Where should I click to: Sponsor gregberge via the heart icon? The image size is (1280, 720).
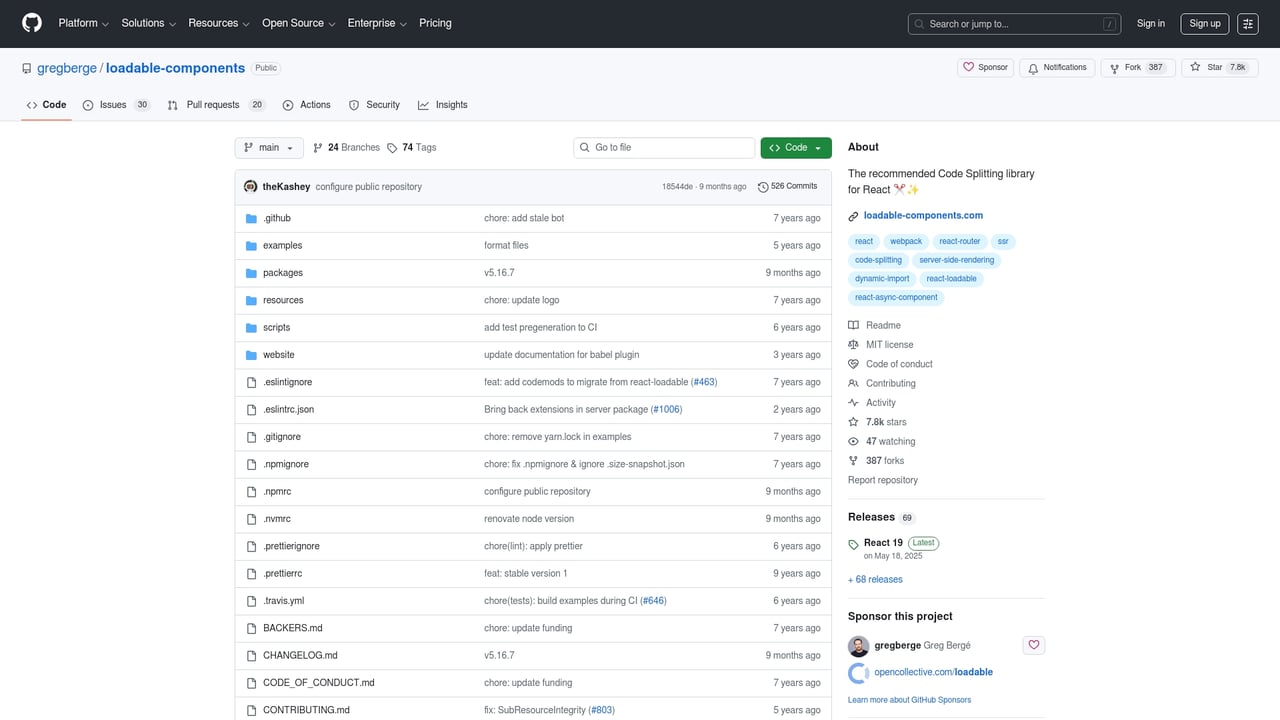point(1033,645)
